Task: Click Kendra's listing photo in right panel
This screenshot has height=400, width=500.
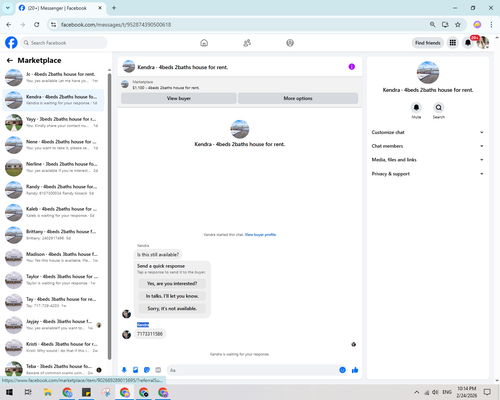Action: coord(428,72)
